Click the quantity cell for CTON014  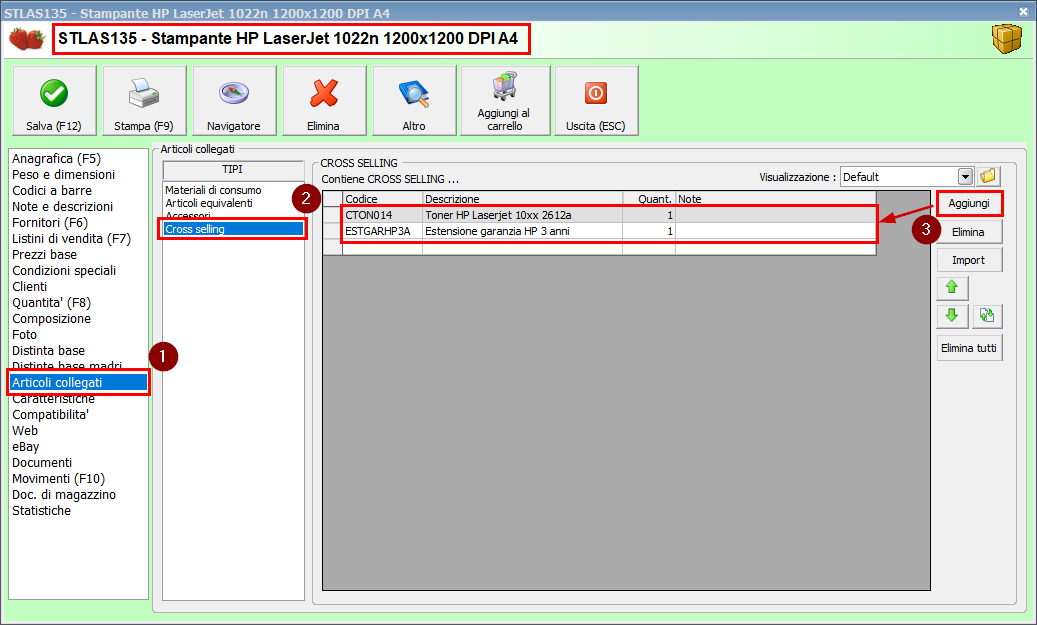pos(649,215)
